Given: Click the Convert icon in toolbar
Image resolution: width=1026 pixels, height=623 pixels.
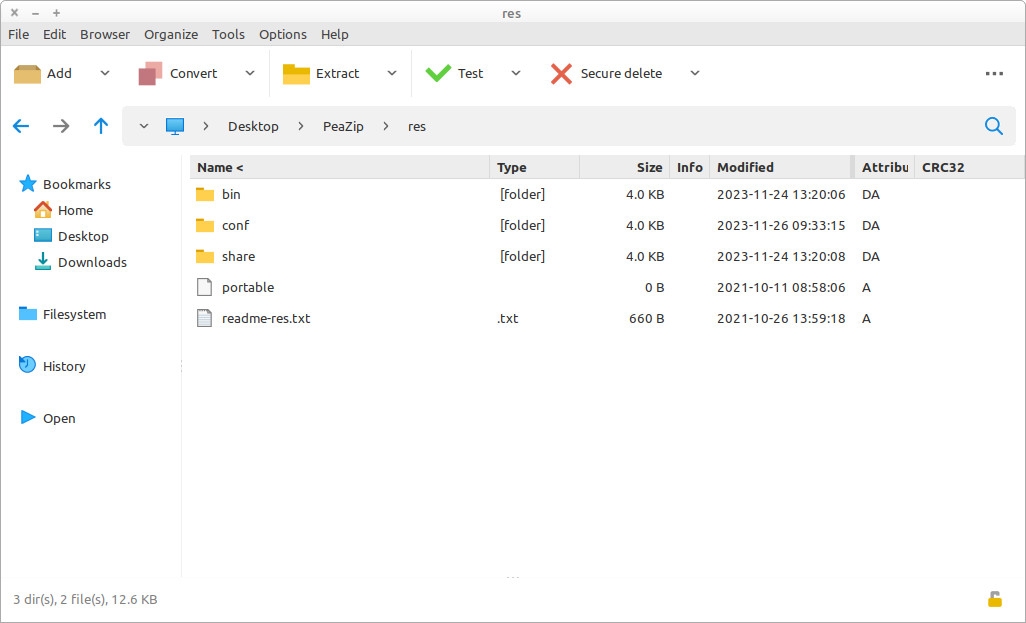Looking at the screenshot, I should [x=150, y=73].
